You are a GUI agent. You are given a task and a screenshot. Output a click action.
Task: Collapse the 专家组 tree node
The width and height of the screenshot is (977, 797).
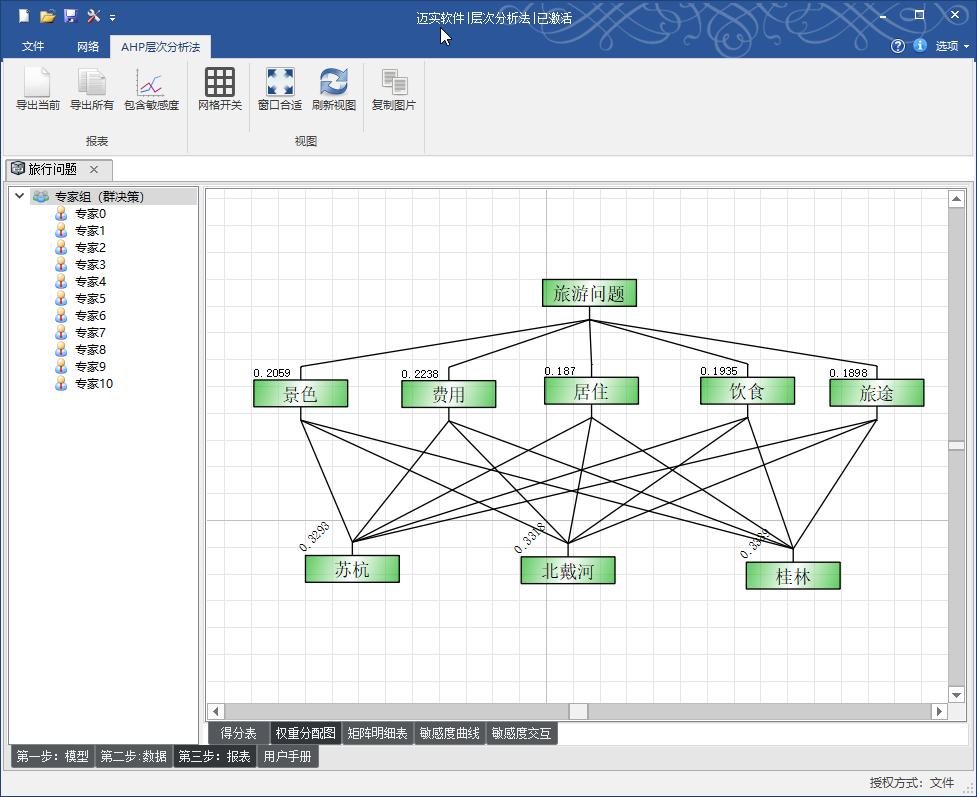point(19,196)
